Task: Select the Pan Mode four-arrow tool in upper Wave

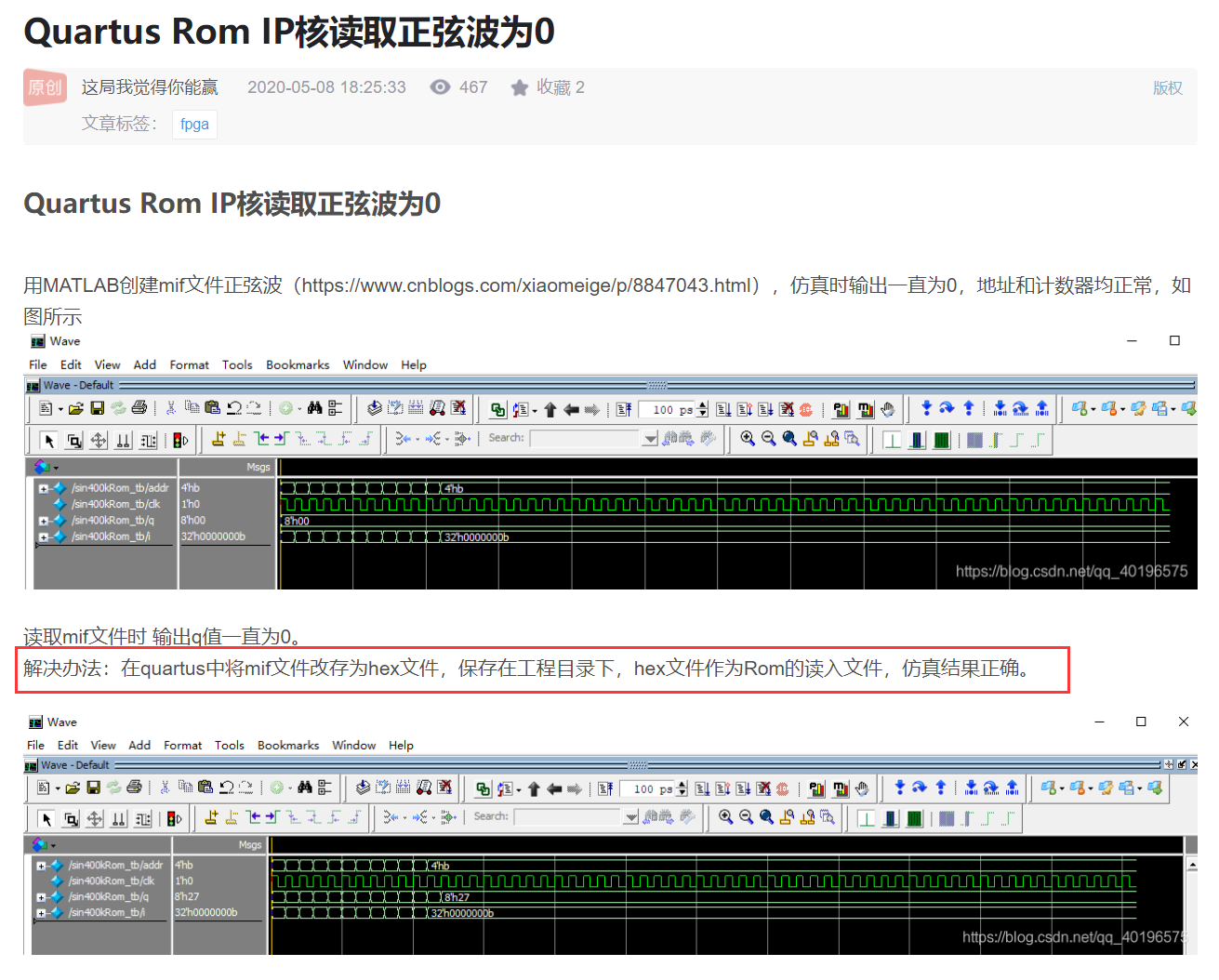Action: (x=99, y=440)
